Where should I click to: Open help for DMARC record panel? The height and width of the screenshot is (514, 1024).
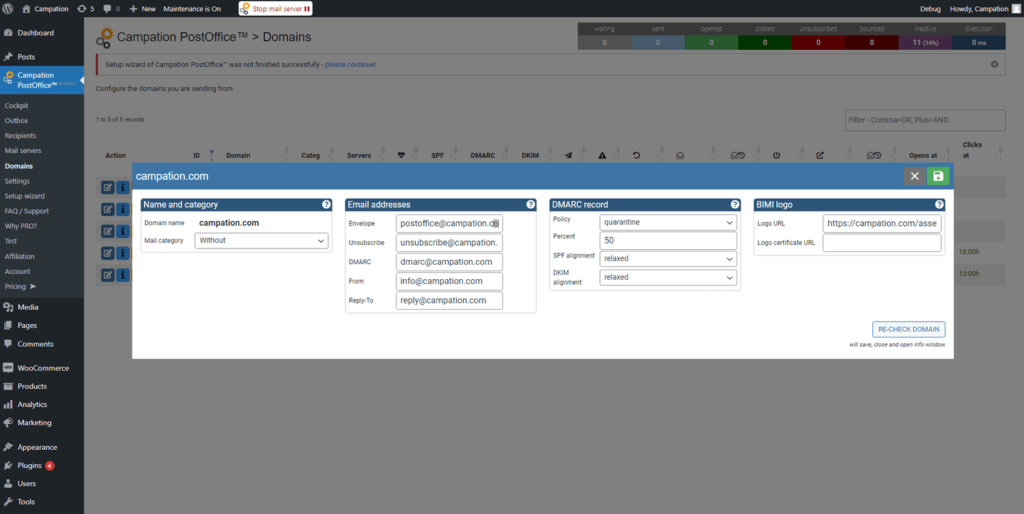(735, 204)
